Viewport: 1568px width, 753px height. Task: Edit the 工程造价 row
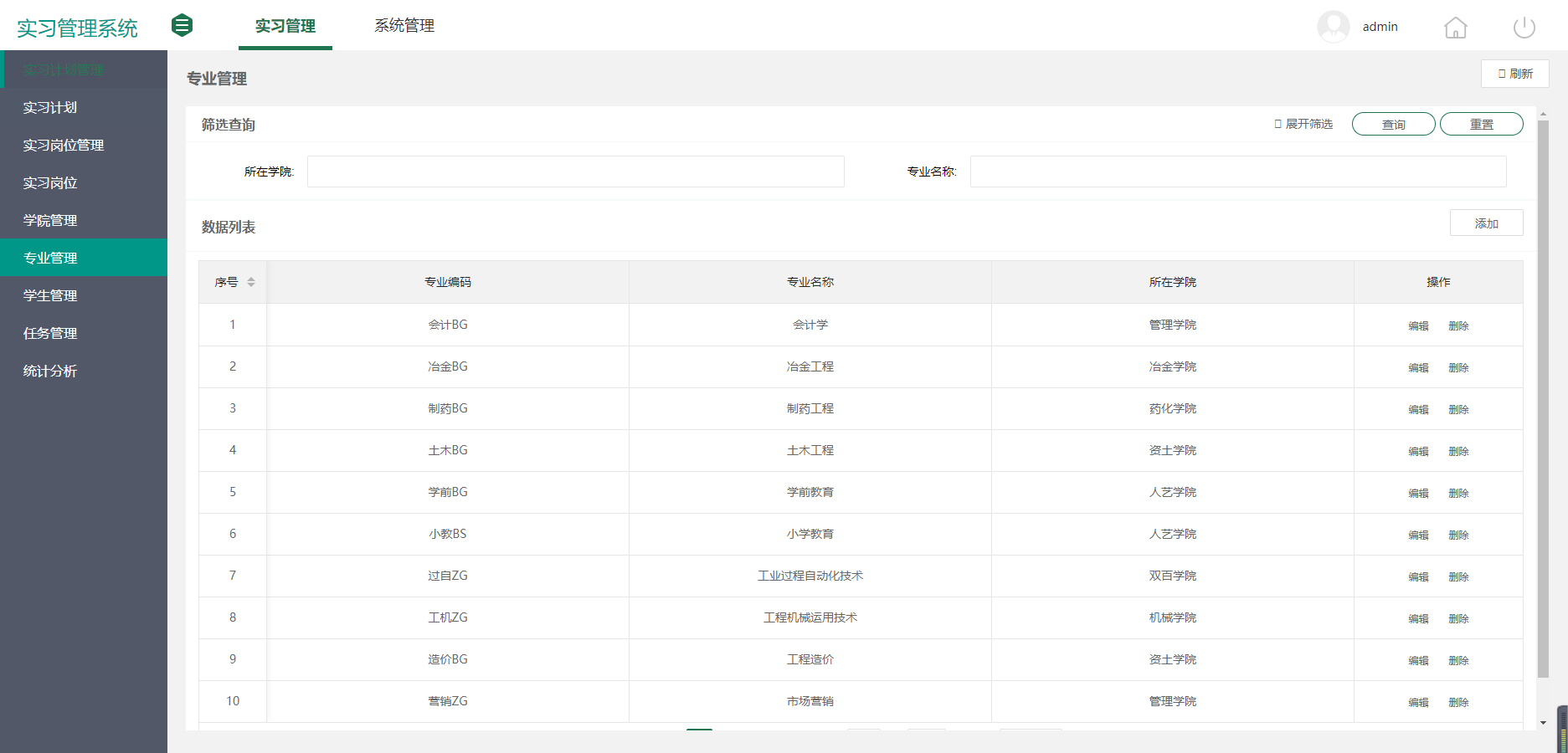(x=1418, y=660)
